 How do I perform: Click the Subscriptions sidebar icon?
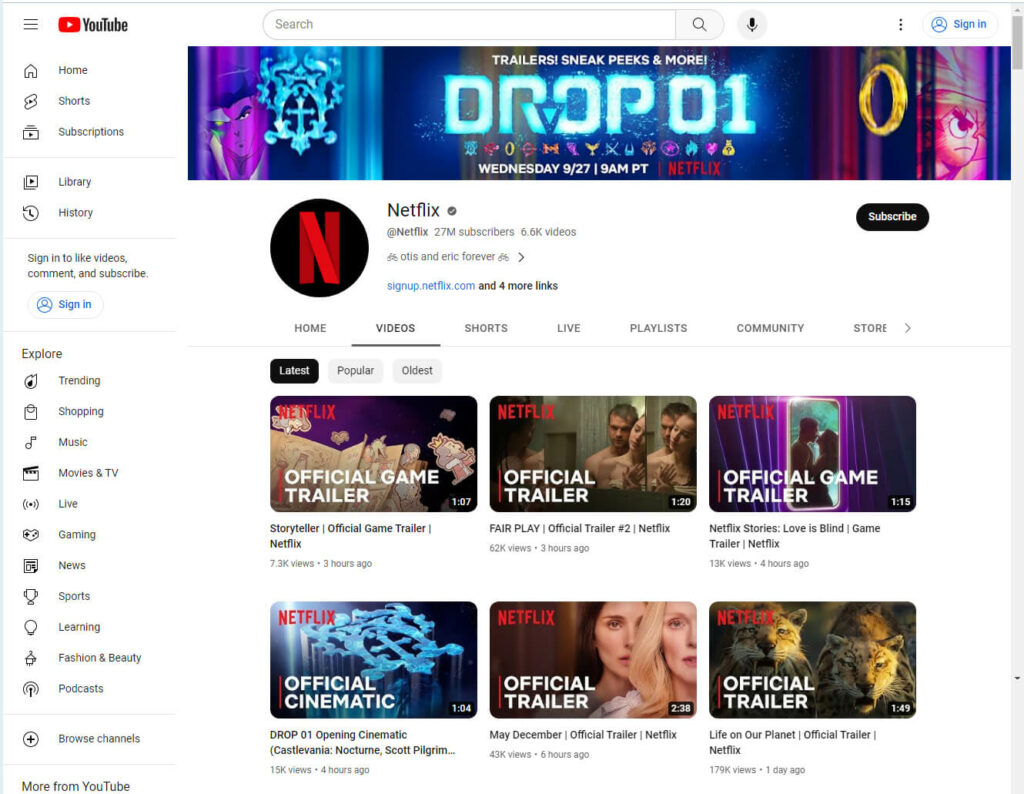coord(31,132)
